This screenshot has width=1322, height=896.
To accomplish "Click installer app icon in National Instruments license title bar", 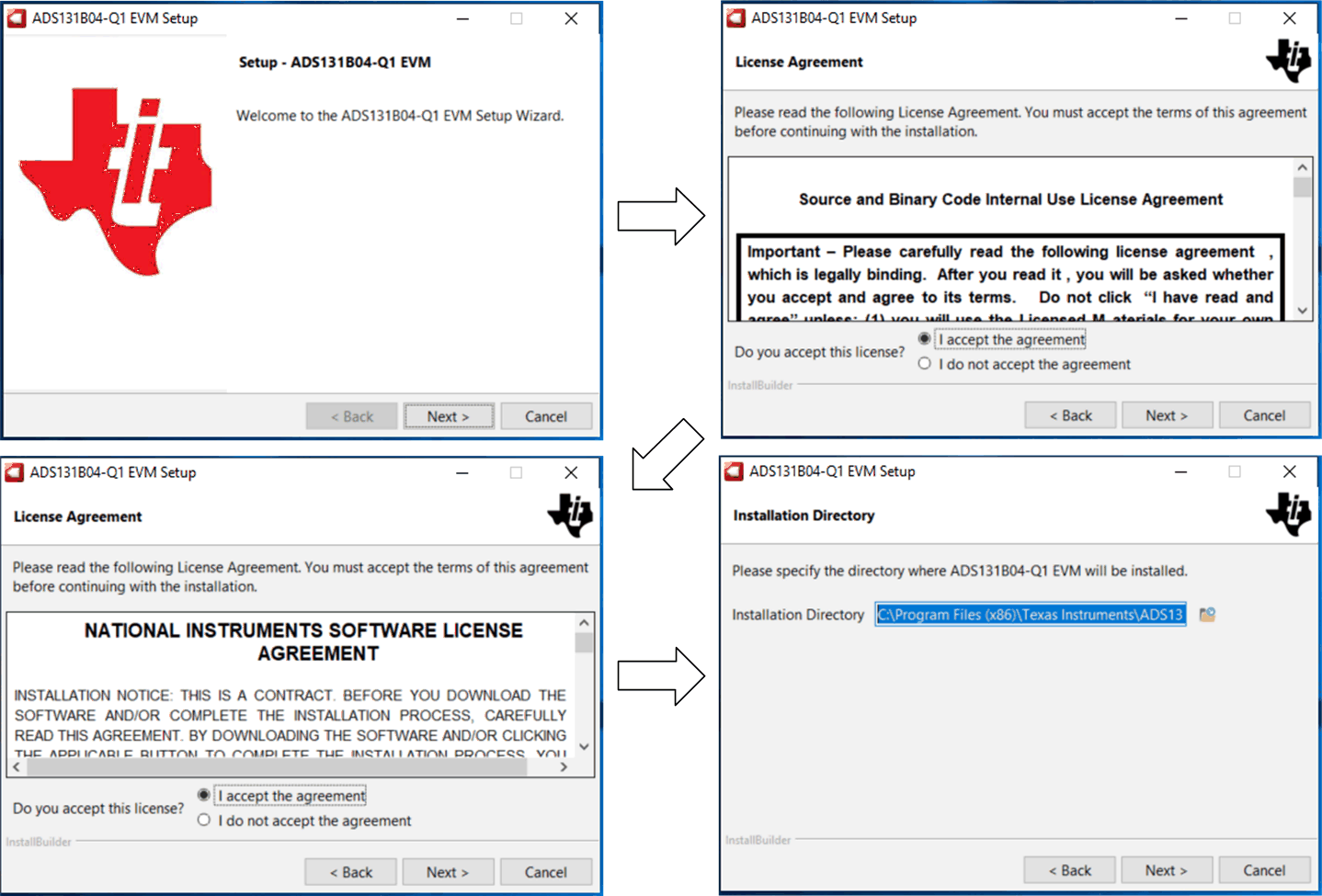I will coord(15,472).
